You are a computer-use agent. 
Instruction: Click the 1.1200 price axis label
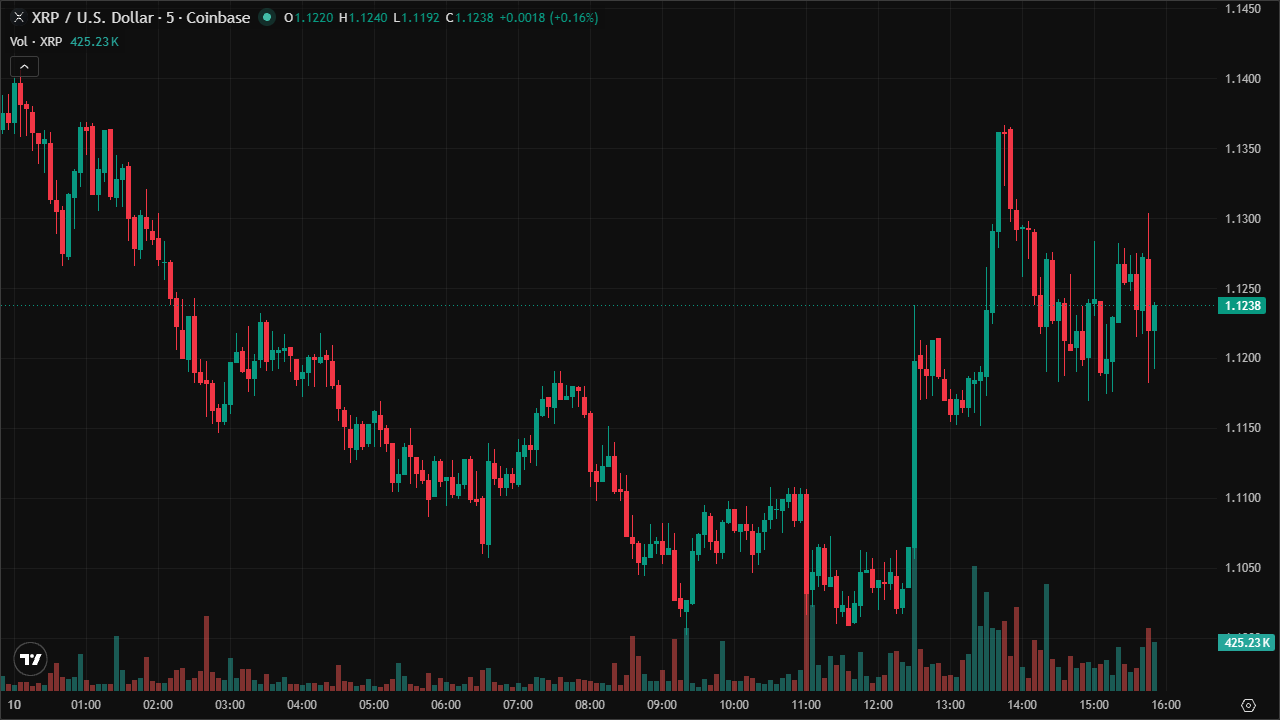coord(1241,357)
